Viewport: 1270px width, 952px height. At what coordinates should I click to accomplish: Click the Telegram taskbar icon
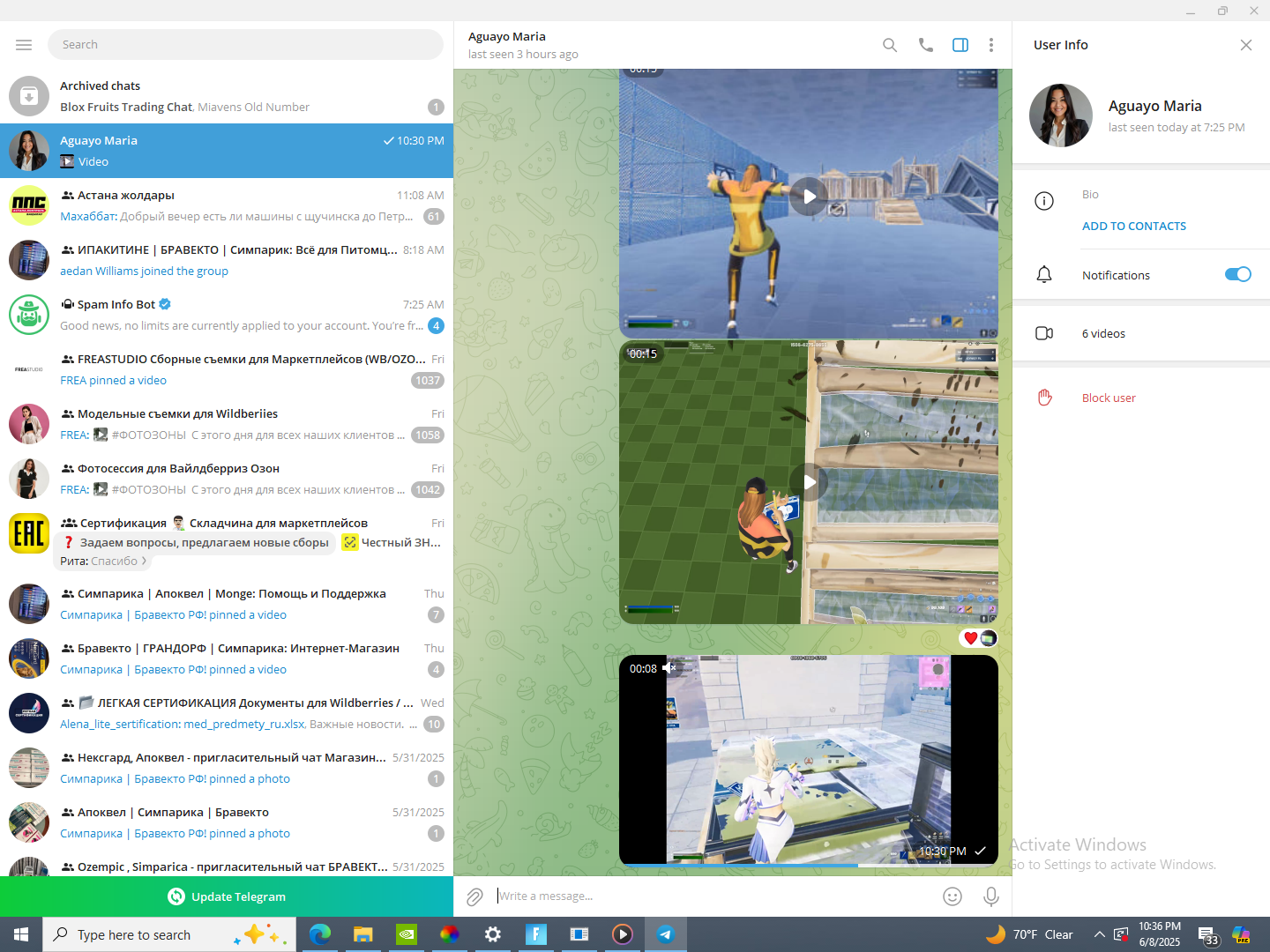click(x=666, y=934)
